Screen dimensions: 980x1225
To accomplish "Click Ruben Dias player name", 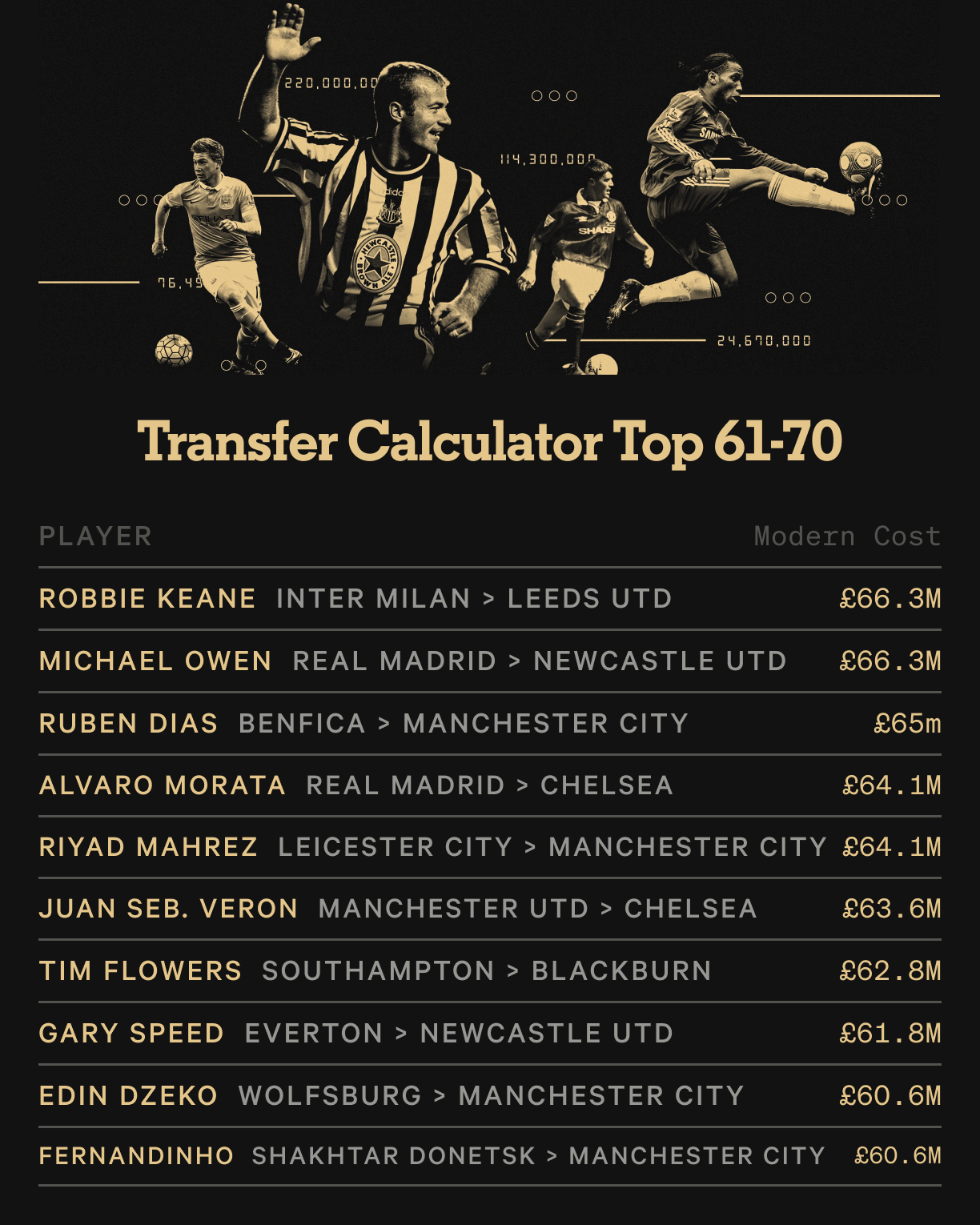I will (128, 724).
